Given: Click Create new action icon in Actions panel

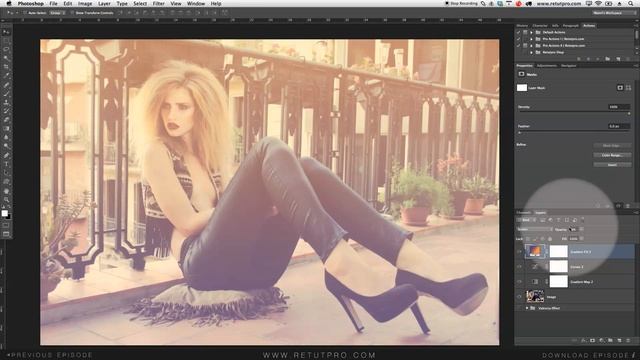Looking at the screenshot, I should [618, 59].
